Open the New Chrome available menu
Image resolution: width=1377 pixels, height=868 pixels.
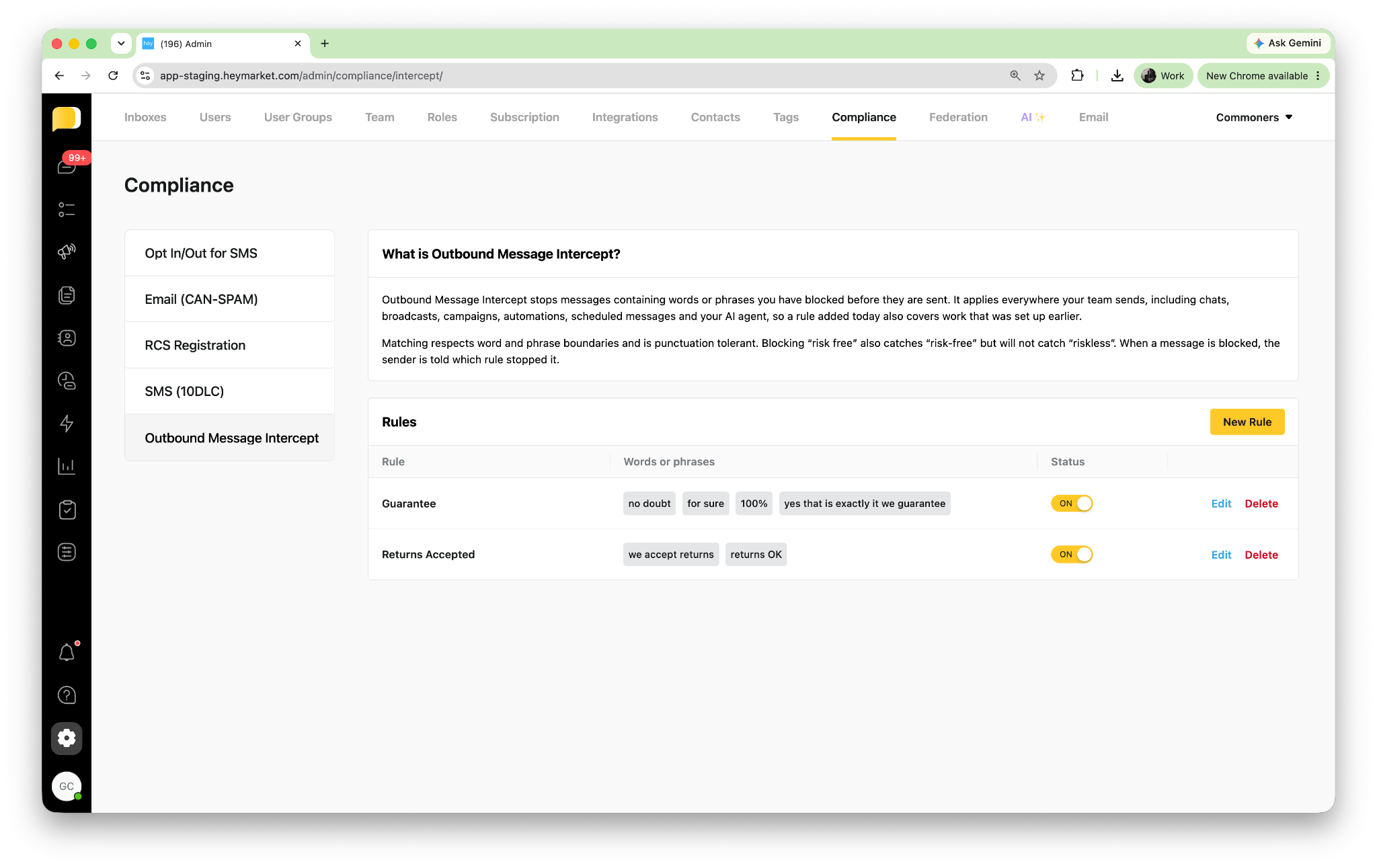coord(1263,76)
